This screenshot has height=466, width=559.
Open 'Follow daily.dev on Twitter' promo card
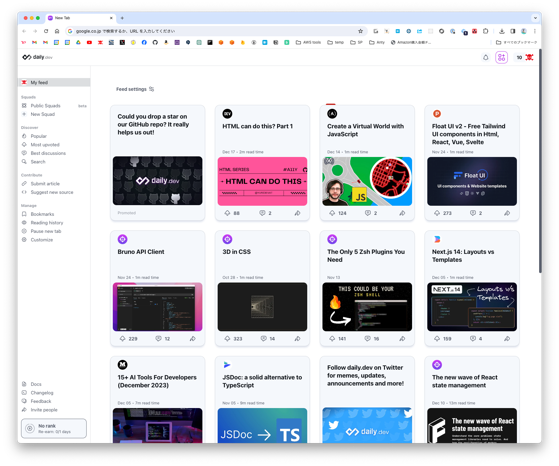(x=367, y=400)
